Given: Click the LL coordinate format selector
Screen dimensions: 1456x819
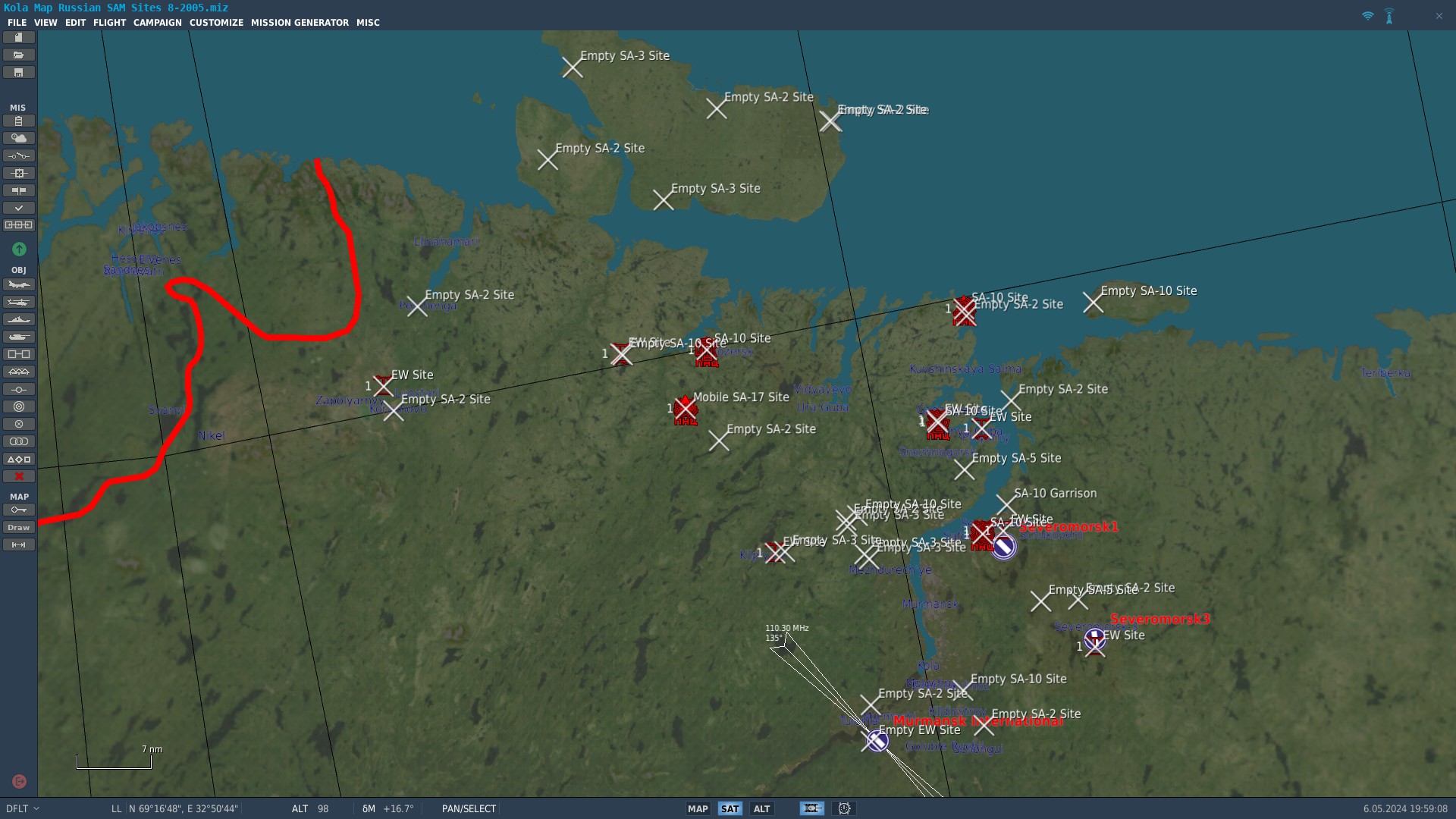Looking at the screenshot, I should pos(116,809).
